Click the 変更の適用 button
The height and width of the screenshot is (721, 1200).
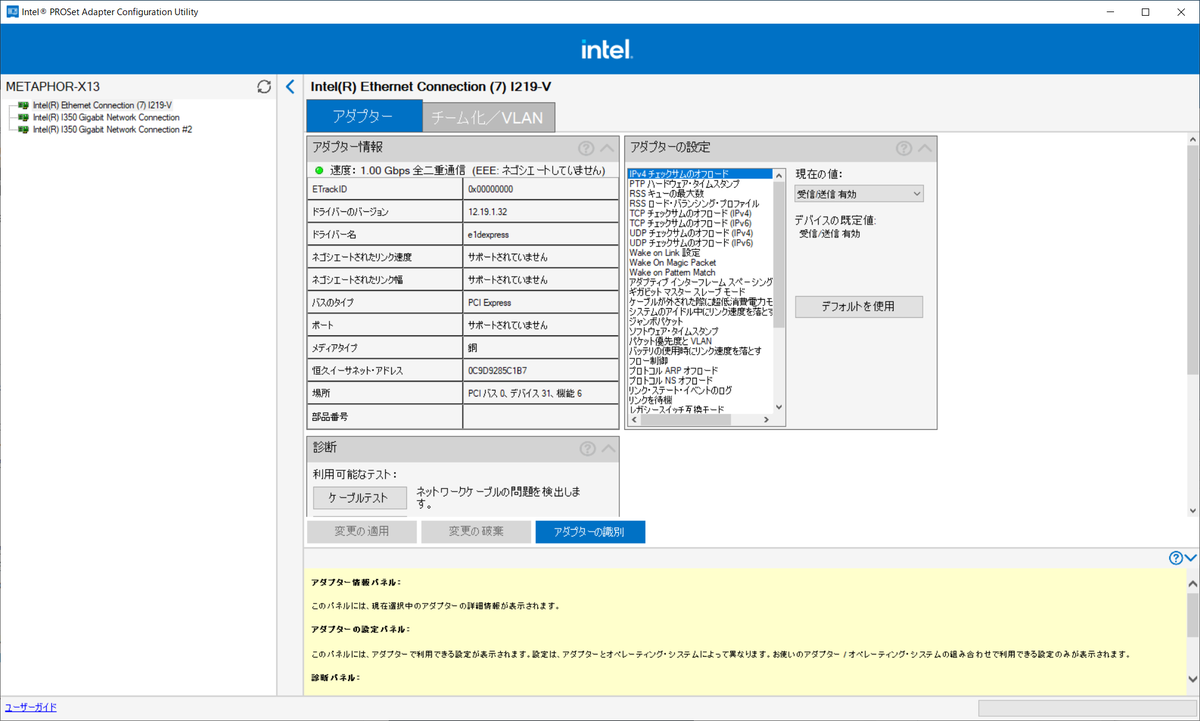click(361, 532)
